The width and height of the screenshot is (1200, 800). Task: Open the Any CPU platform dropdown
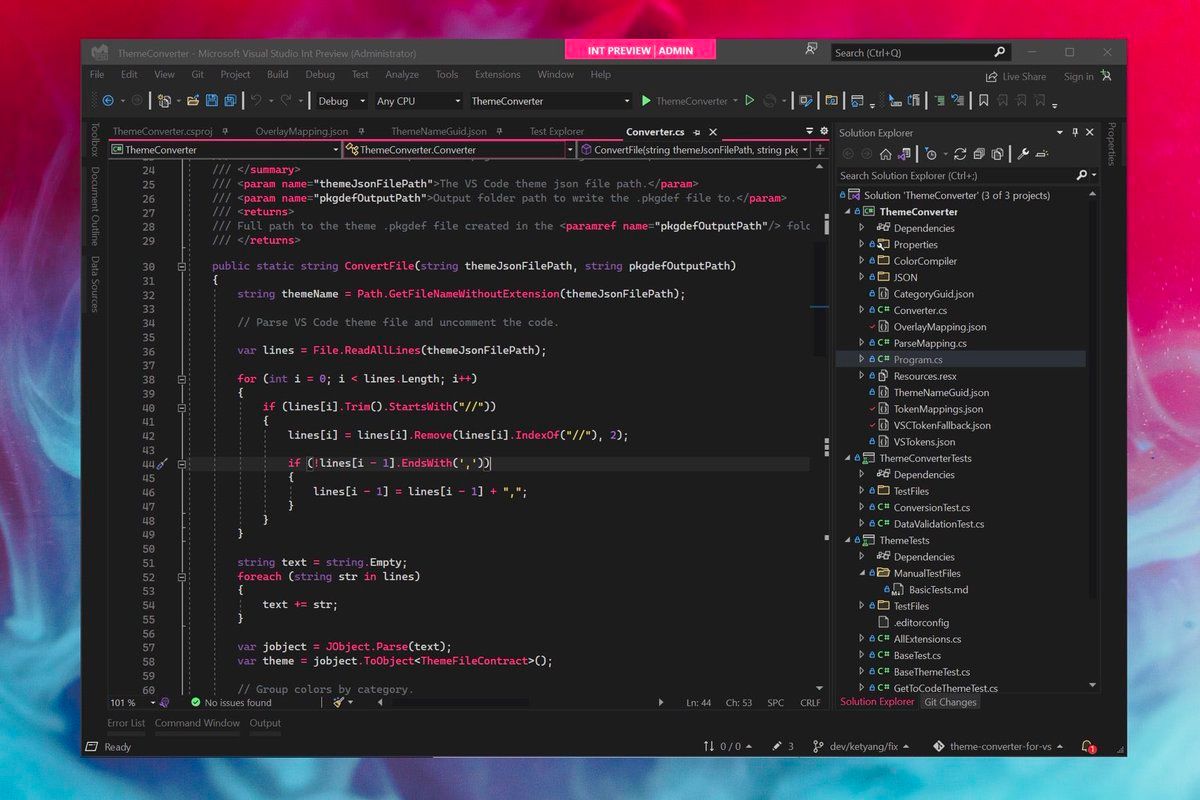pyautogui.click(x=417, y=101)
